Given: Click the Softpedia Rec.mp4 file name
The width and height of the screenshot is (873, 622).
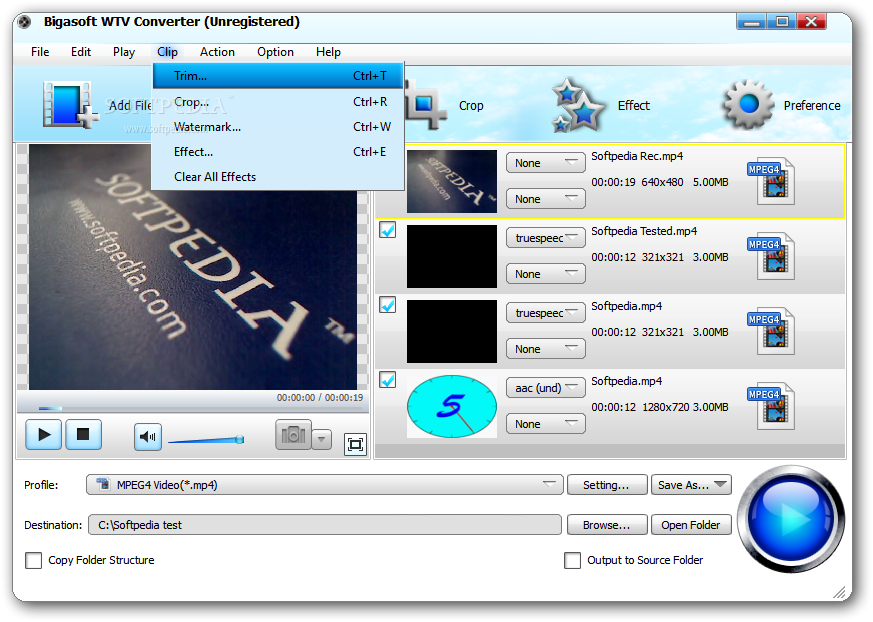Looking at the screenshot, I should pyautogui.click(x=637, y=156).
